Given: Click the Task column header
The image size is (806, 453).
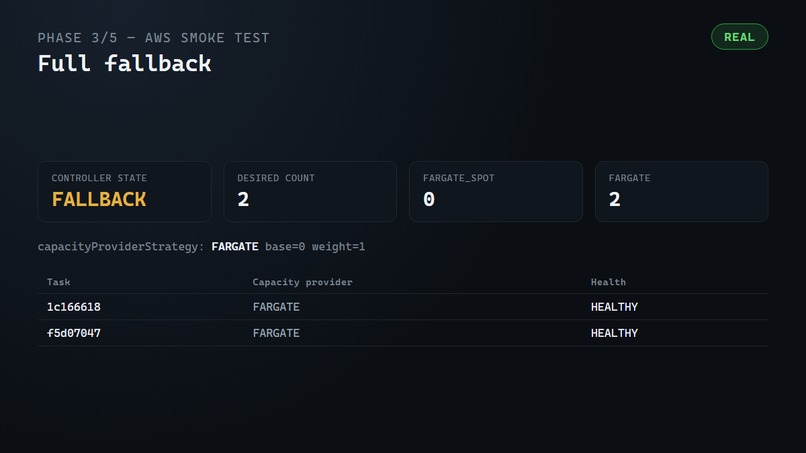Looking at the screenshot, I should pyautogui.click(x=59, y=282).
